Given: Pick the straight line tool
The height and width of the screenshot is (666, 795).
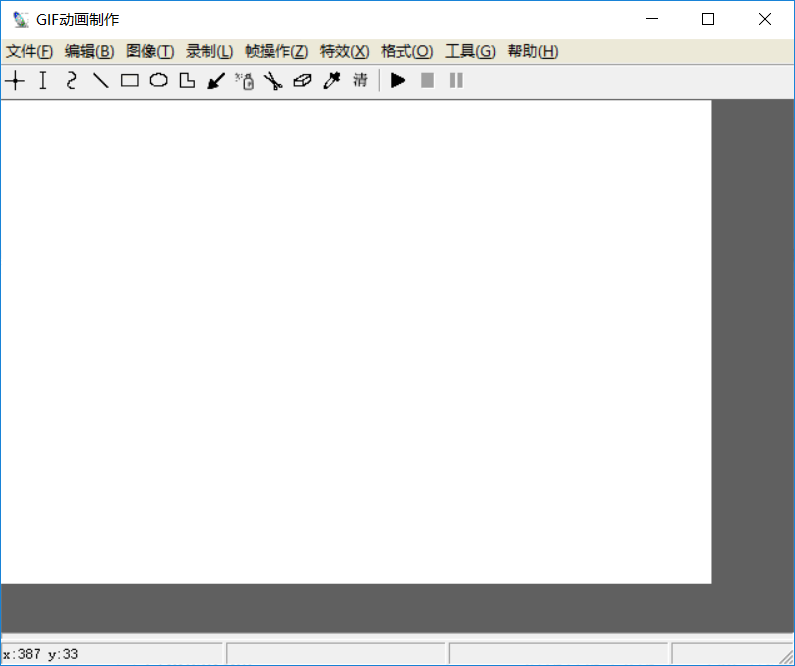Looking at the screenshot, I should [101, 81].
